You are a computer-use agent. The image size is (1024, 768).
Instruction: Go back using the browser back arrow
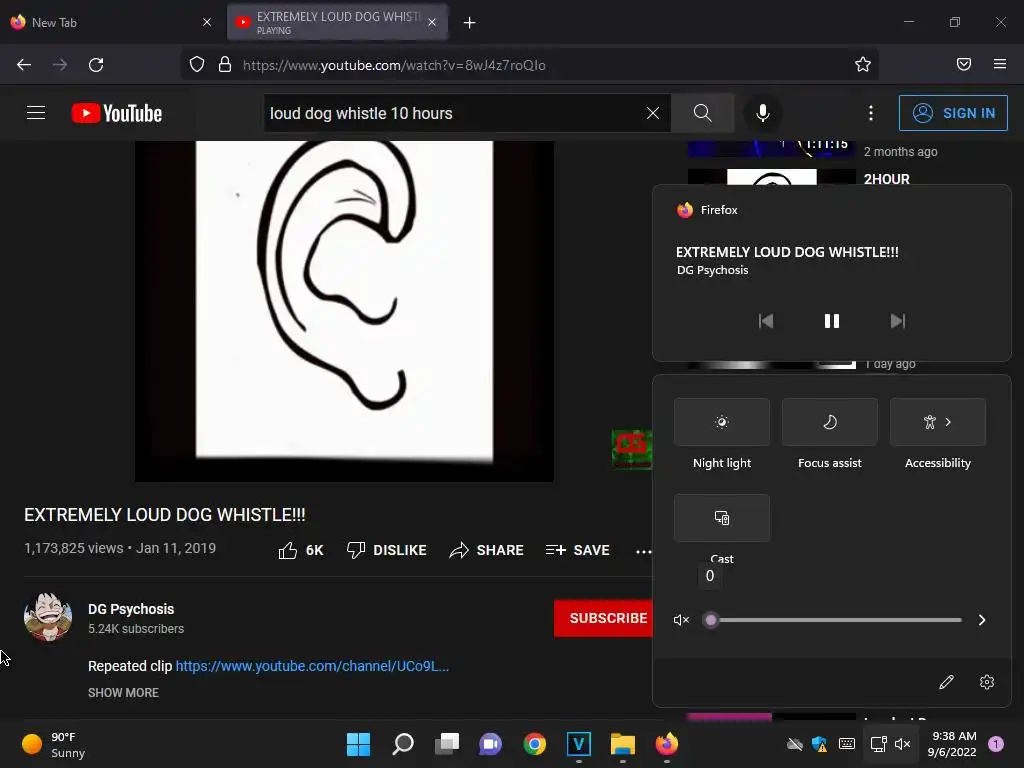24,65
